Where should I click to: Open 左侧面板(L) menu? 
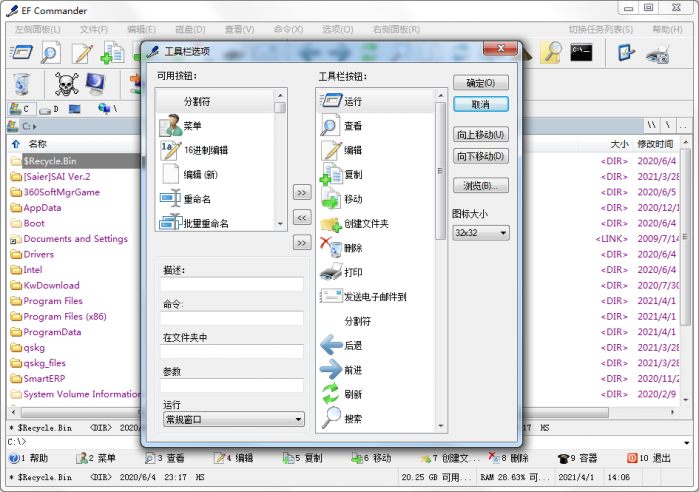37,29
